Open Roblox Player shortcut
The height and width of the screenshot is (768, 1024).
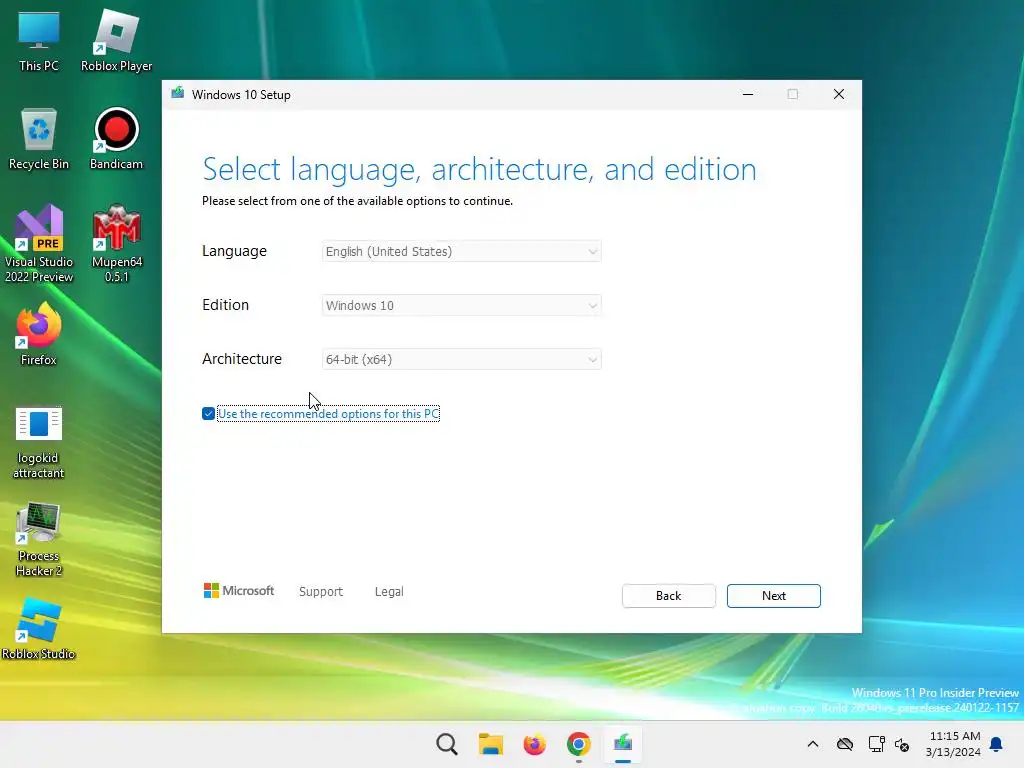tap(116, 42)
